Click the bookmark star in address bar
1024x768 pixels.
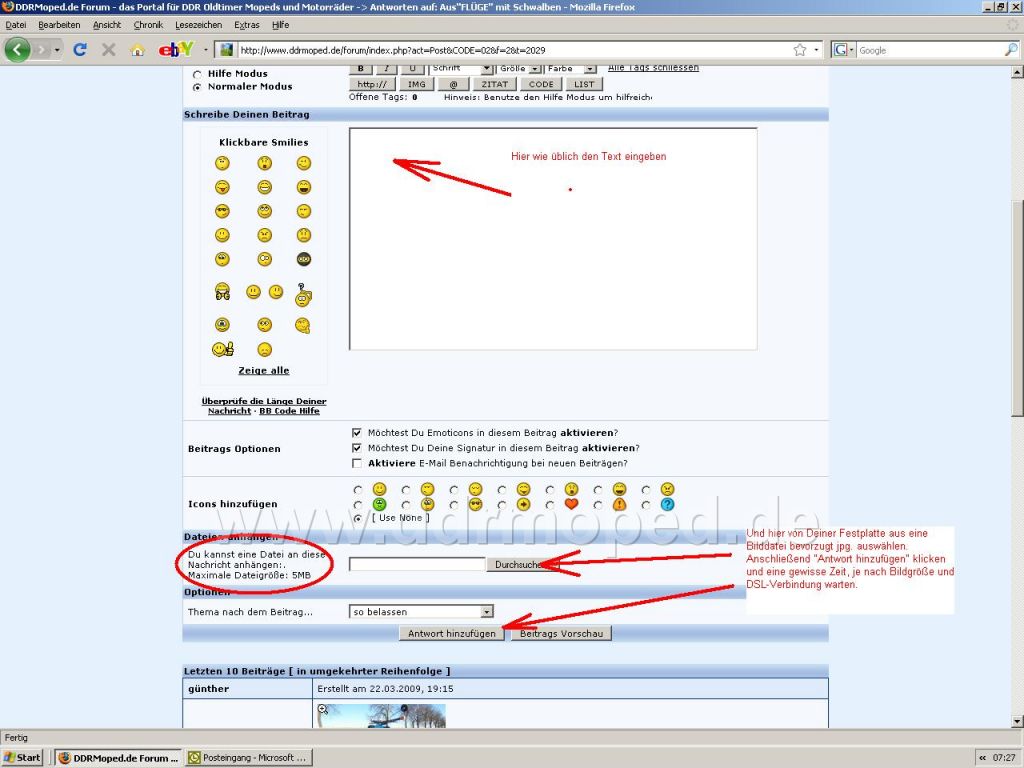(800, 49)
